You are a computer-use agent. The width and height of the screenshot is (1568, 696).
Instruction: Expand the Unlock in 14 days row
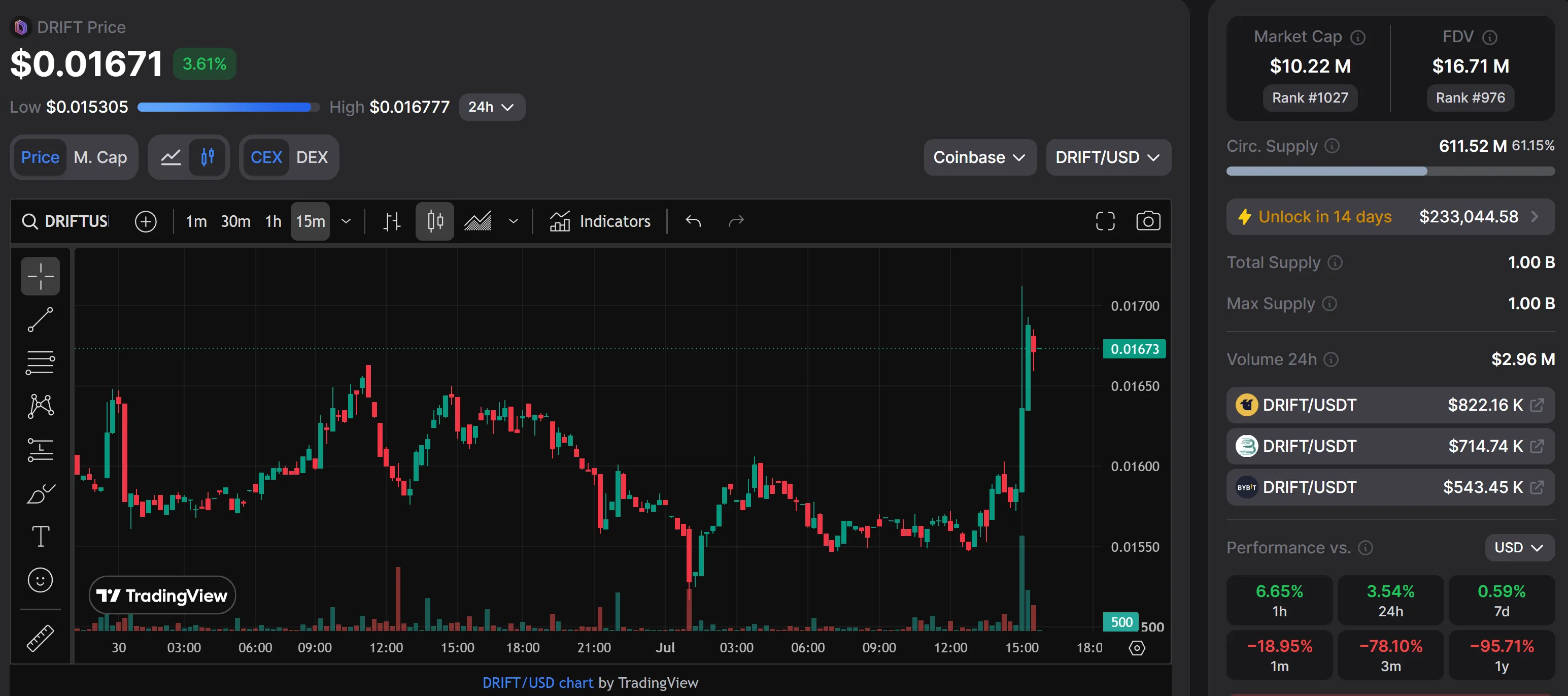pos(1390,217)
